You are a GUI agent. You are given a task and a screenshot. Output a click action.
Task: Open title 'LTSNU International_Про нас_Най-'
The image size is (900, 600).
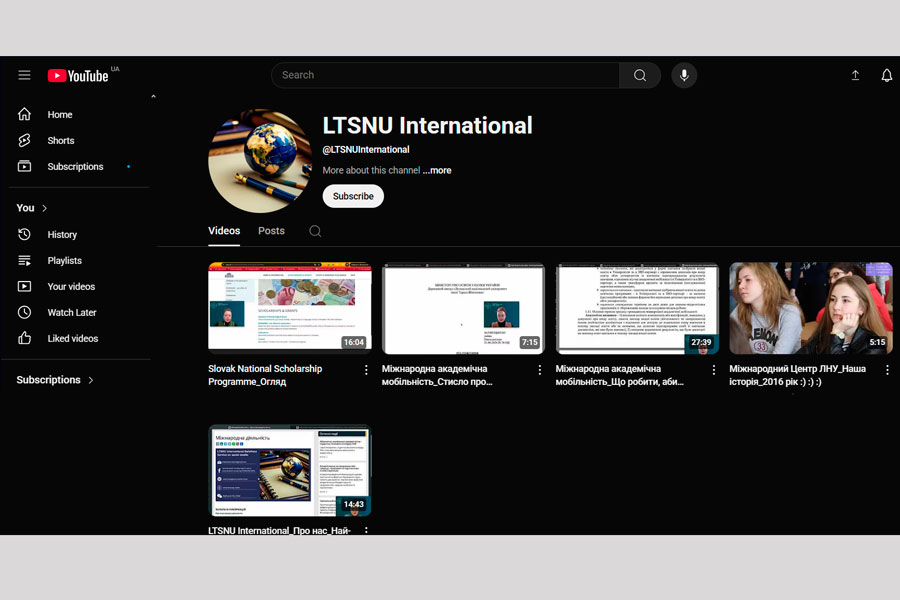[x=279, y=531]
